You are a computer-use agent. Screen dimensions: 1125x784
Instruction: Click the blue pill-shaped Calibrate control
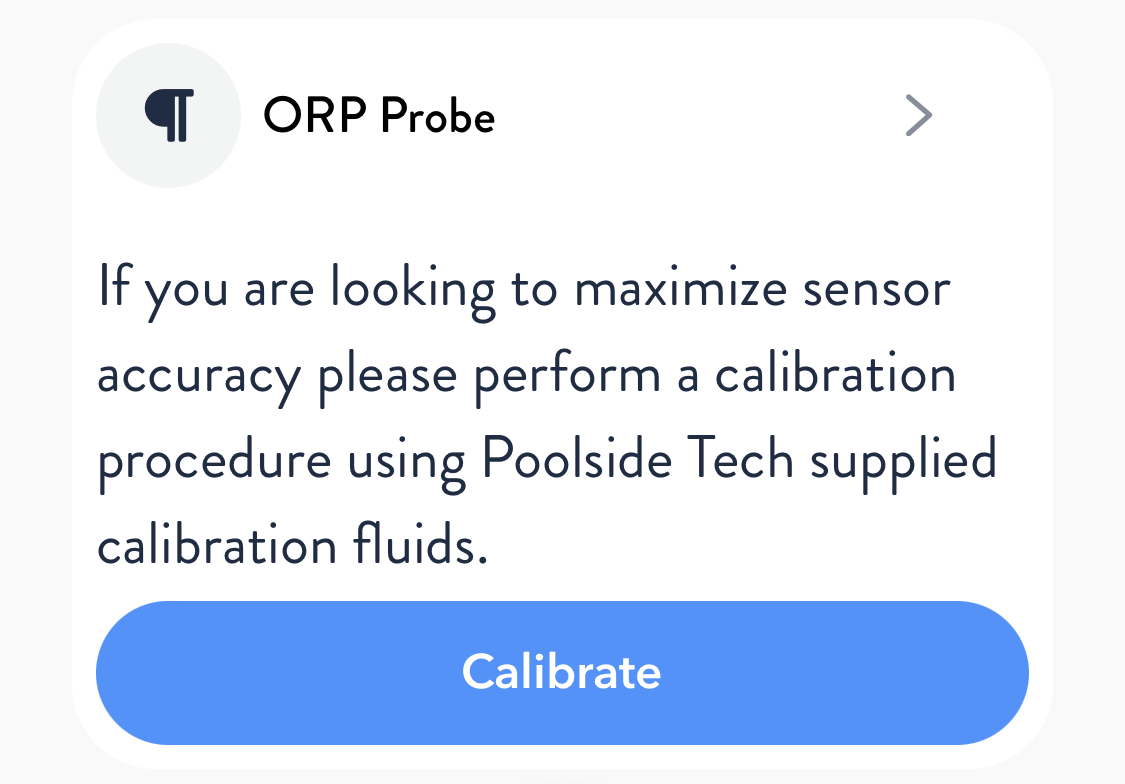coord(562,672)
